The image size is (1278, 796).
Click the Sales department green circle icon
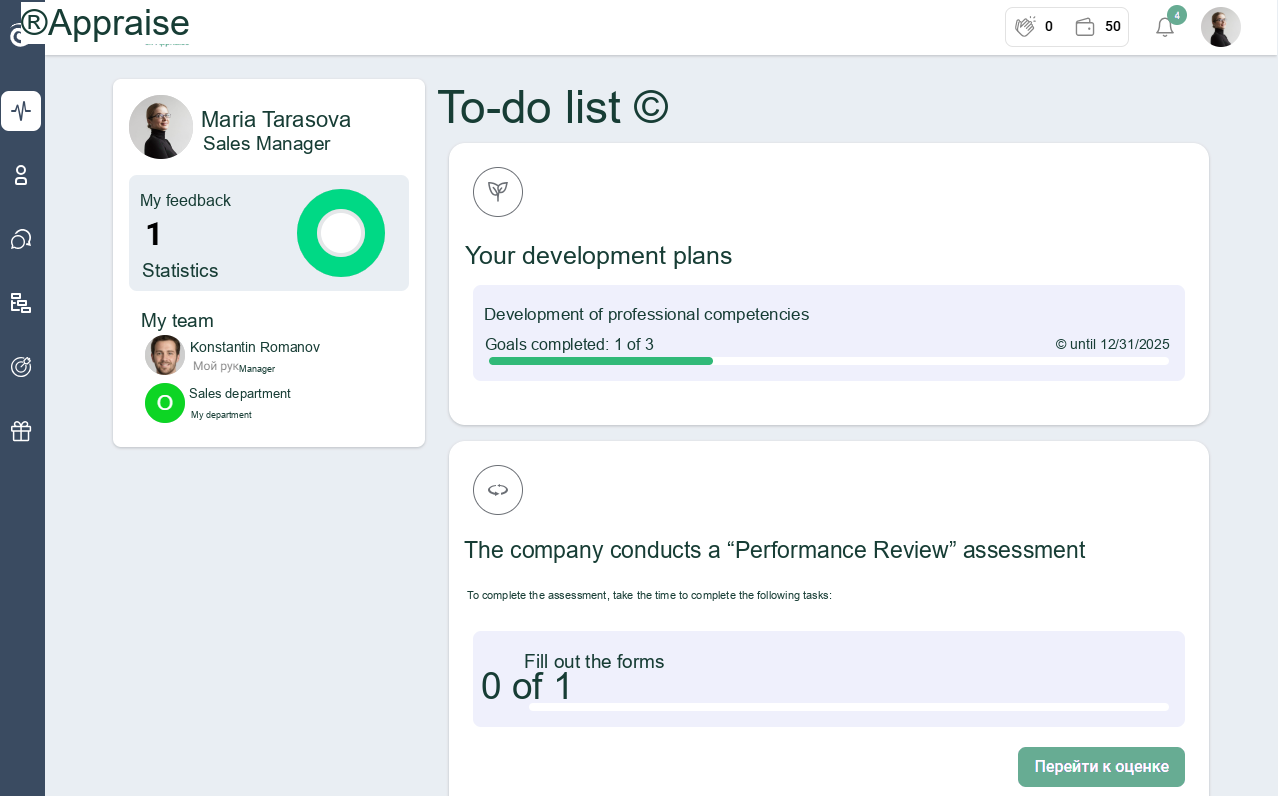(x=165, y=403)
